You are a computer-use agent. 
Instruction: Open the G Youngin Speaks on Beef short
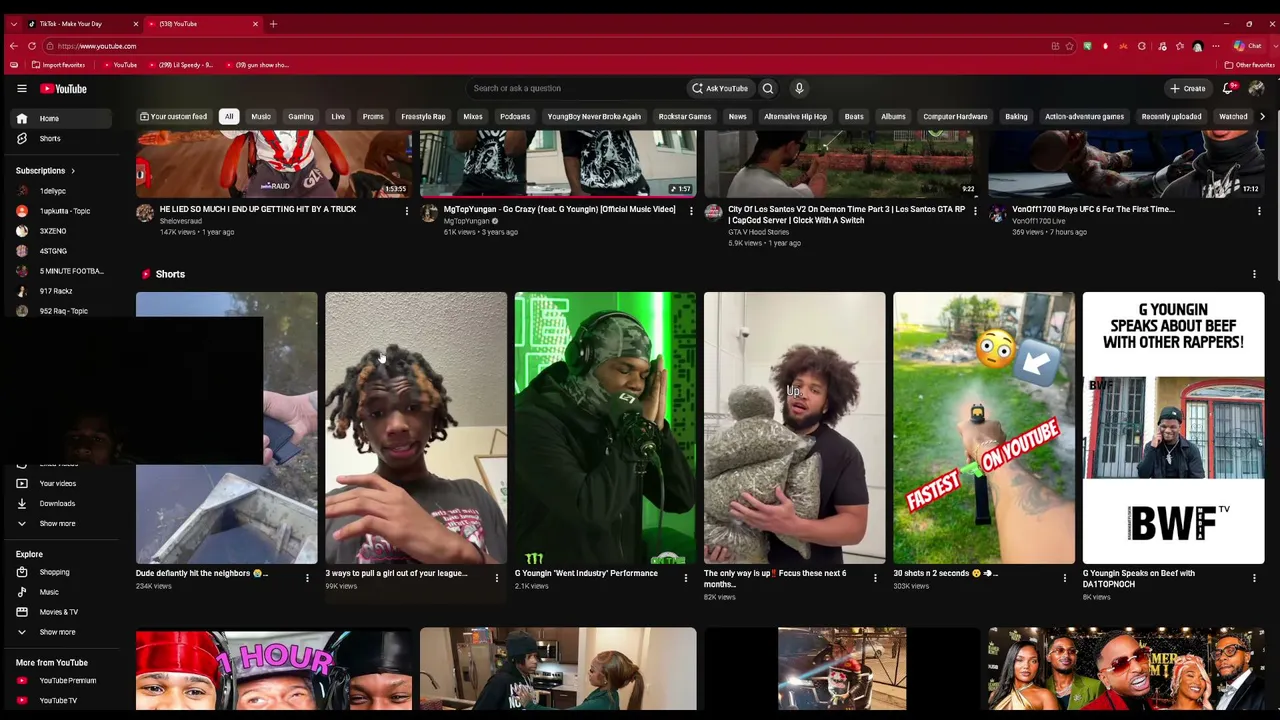pos(1173,428)
